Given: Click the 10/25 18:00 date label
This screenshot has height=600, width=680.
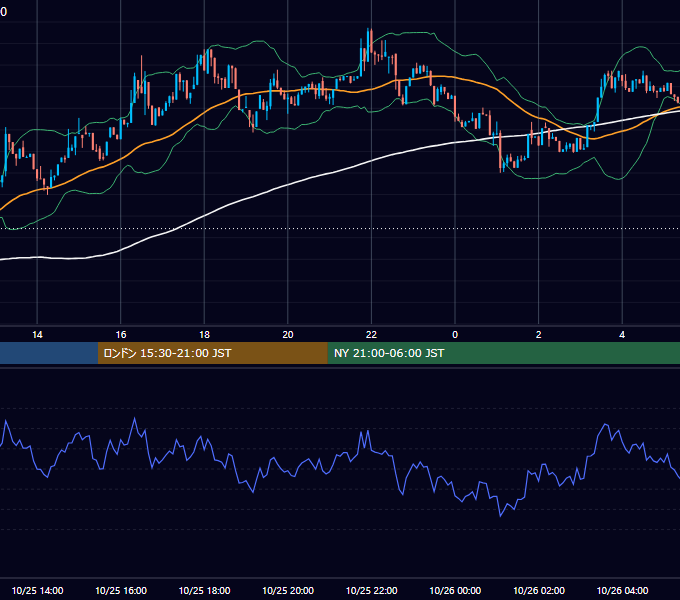Looking at the screenshot, I should [204, 590].
